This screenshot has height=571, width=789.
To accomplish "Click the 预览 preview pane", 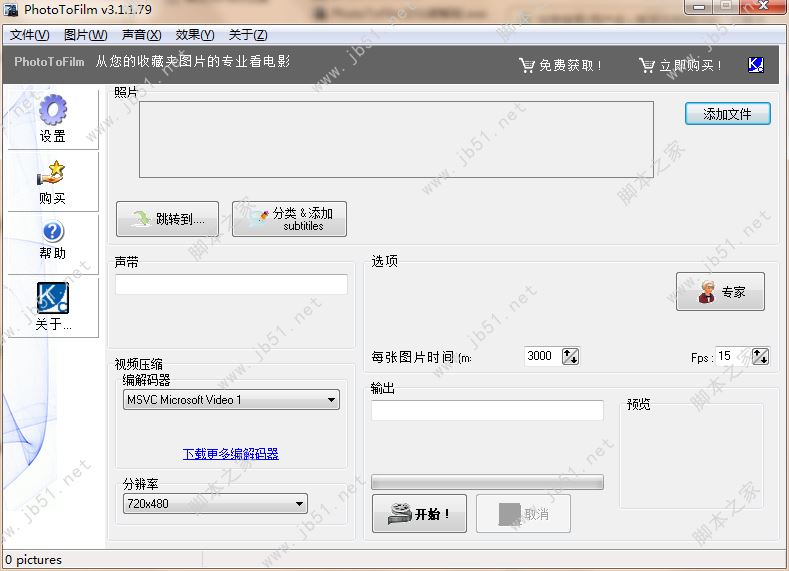I will (692, 455).
